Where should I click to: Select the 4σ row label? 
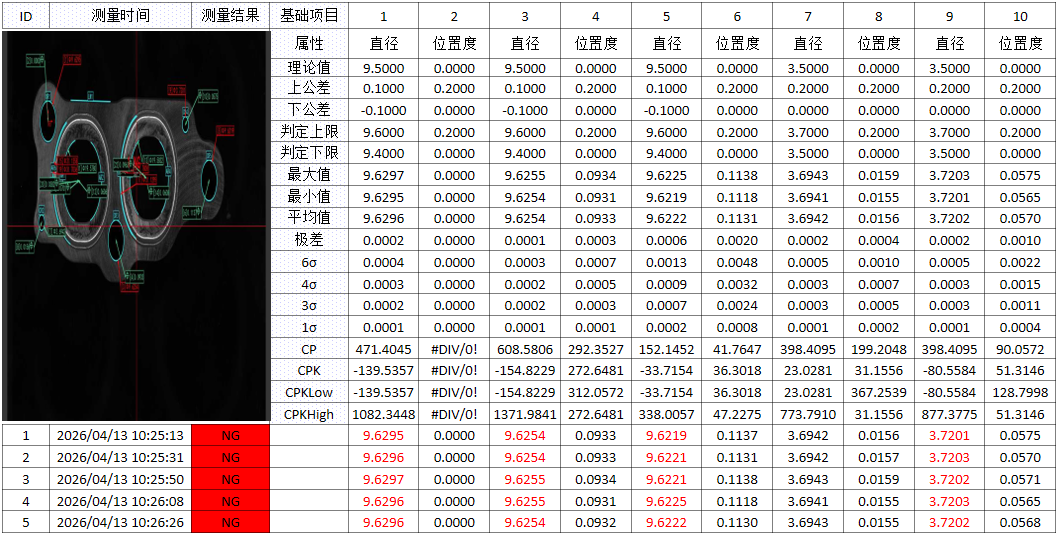pos(309,285)
